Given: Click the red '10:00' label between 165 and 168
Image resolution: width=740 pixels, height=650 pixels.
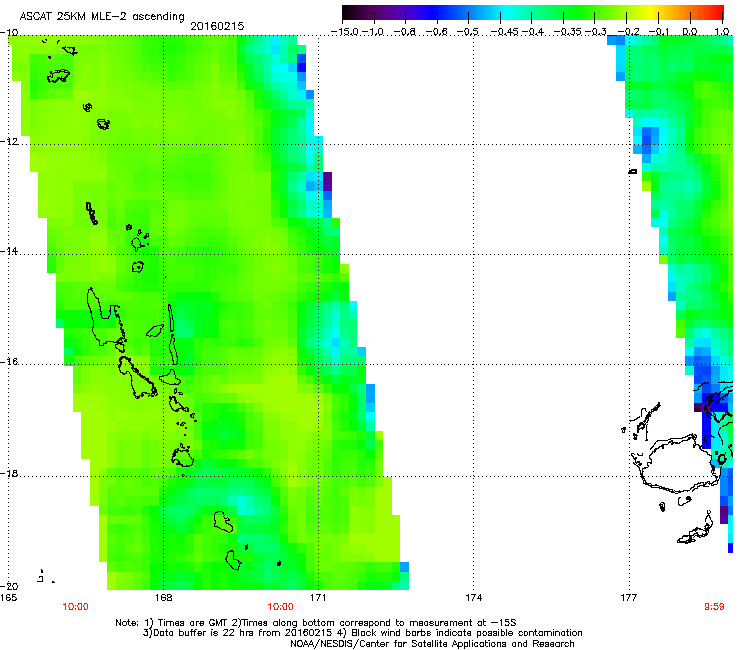Looking at the screenshot, I should point(76,607).
